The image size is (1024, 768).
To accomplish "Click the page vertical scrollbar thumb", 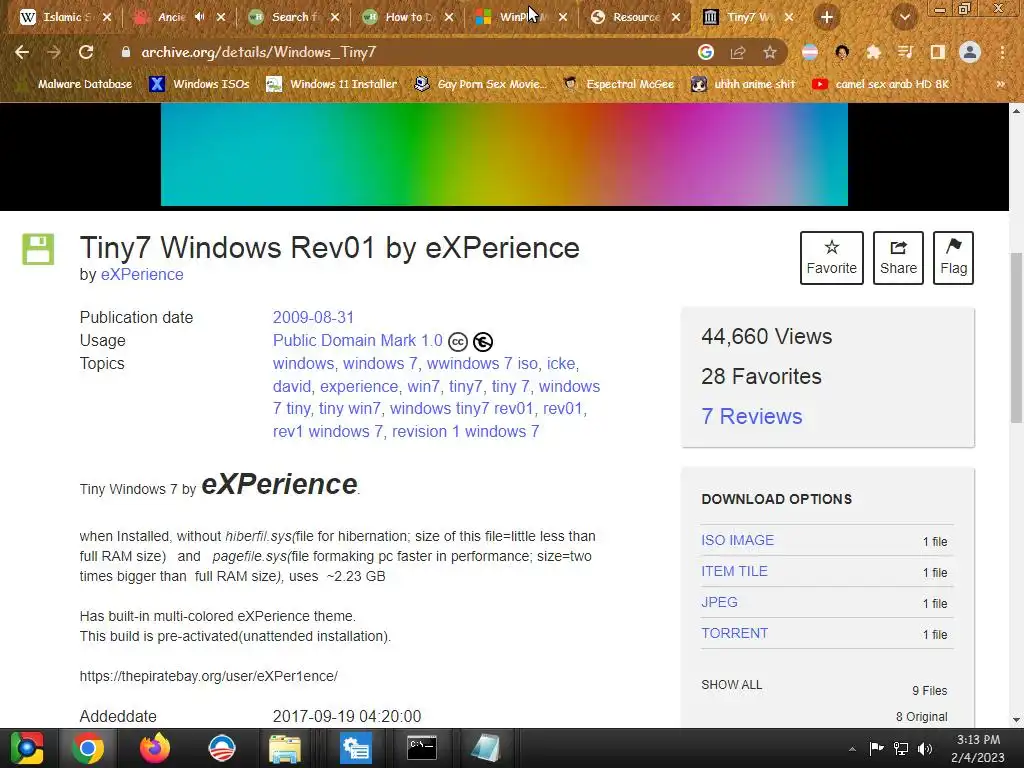I will pyautogui.click(x=1016, y=337).
